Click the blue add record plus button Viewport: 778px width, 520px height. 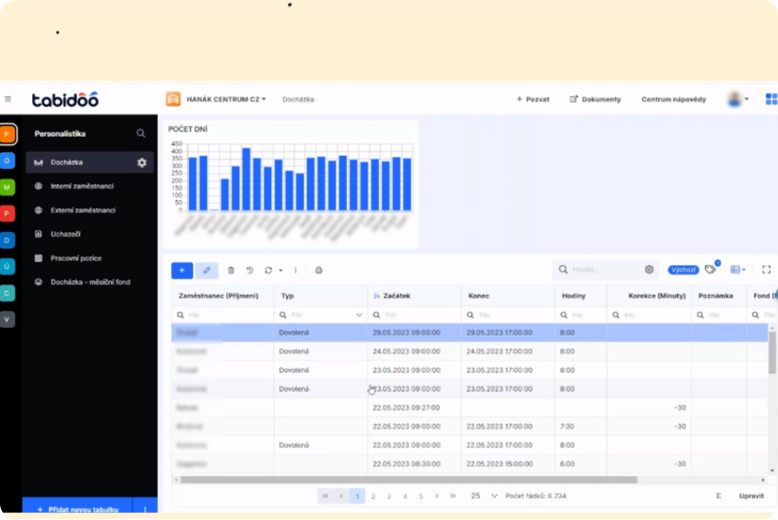tap(182, 270)
